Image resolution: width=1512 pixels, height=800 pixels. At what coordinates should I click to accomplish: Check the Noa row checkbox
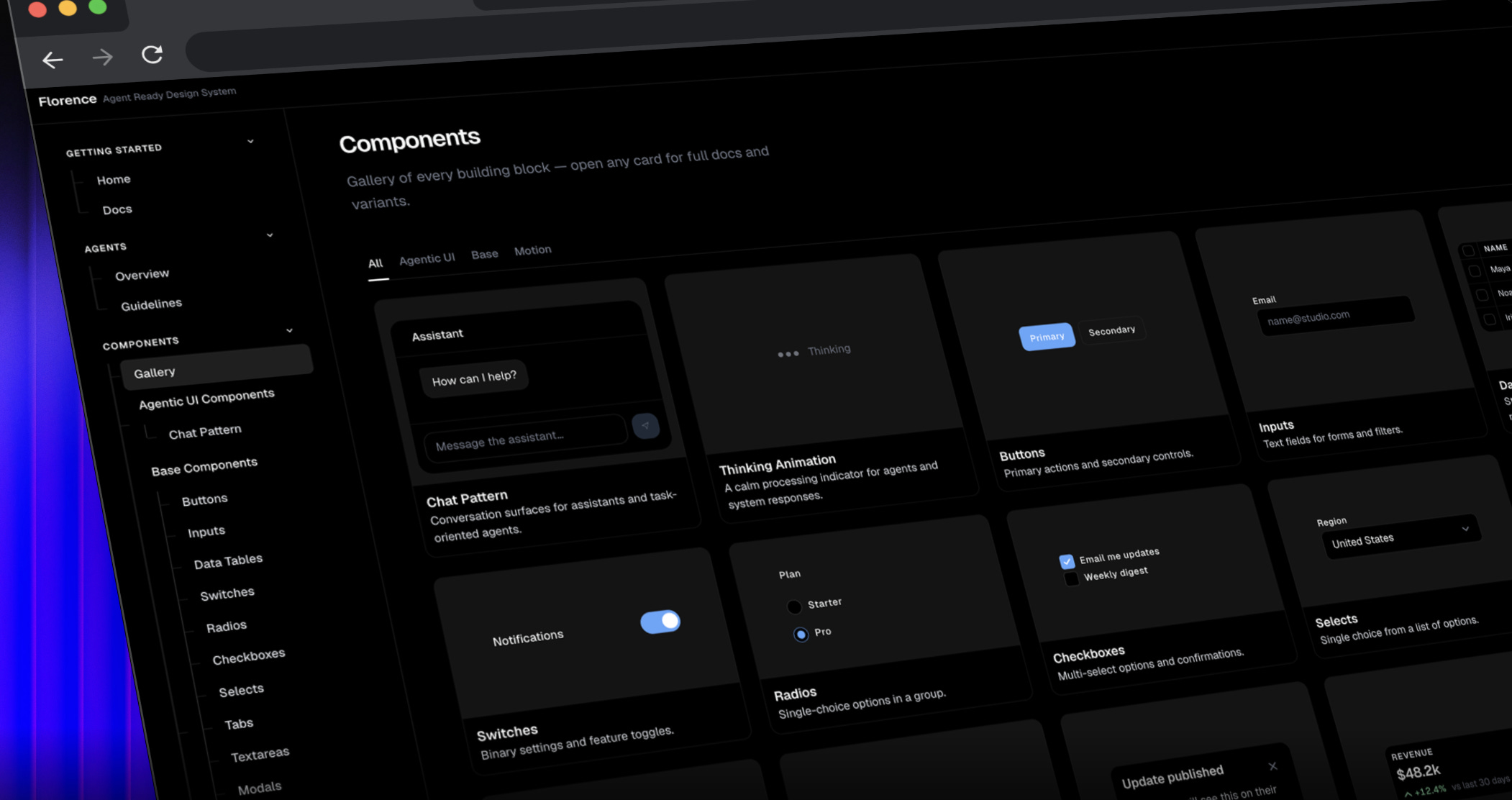(1482, 295)
